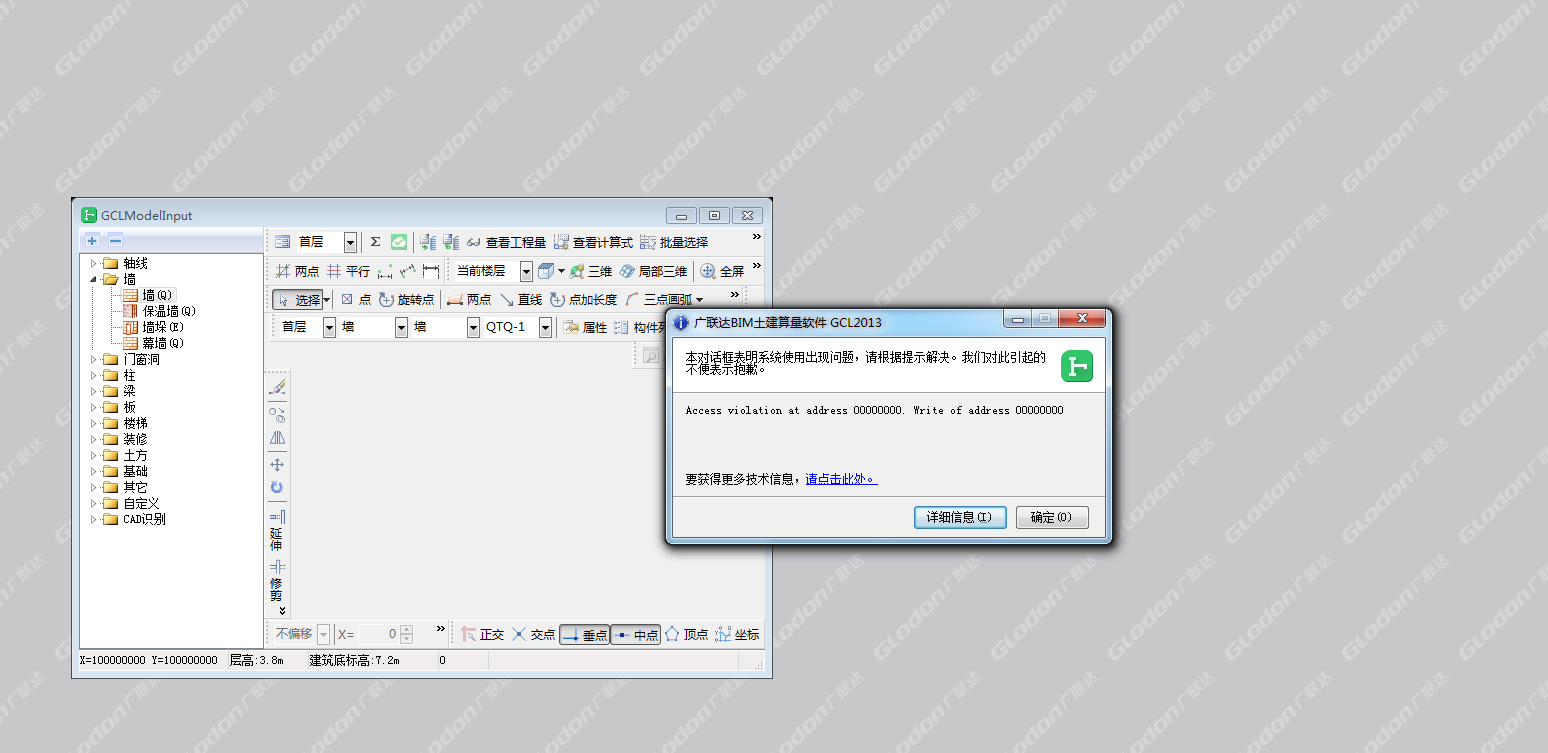Toggle 交点 intersection snap
The image size is (1548, 753).
533,634
